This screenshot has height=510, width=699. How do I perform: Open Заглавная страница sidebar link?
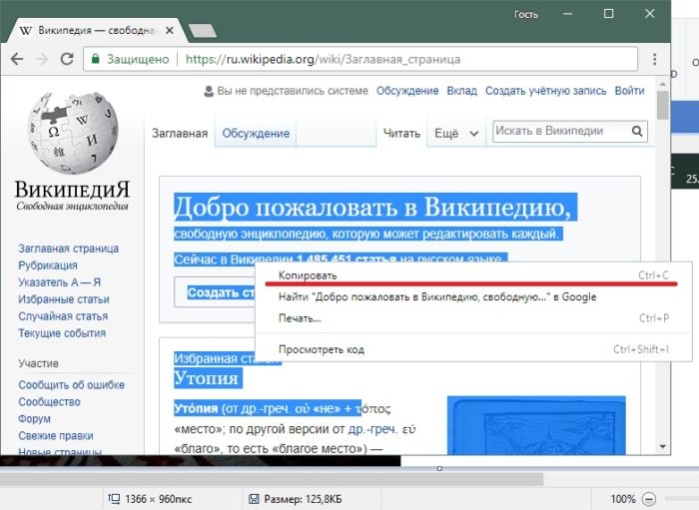[69, 248]
